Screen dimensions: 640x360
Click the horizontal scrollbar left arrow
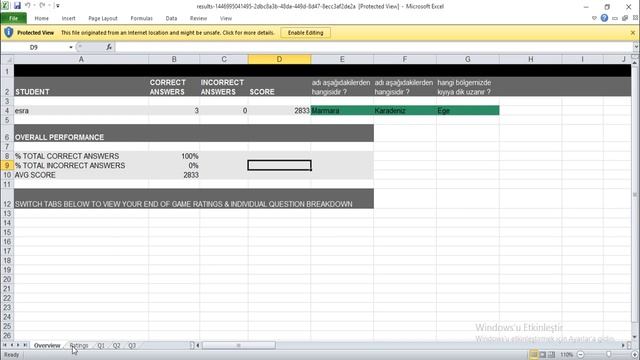(198, 345)
